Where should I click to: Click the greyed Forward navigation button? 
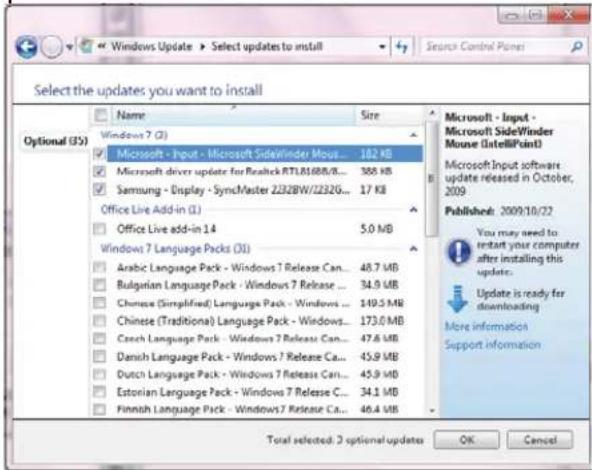[x=52, y=47]
